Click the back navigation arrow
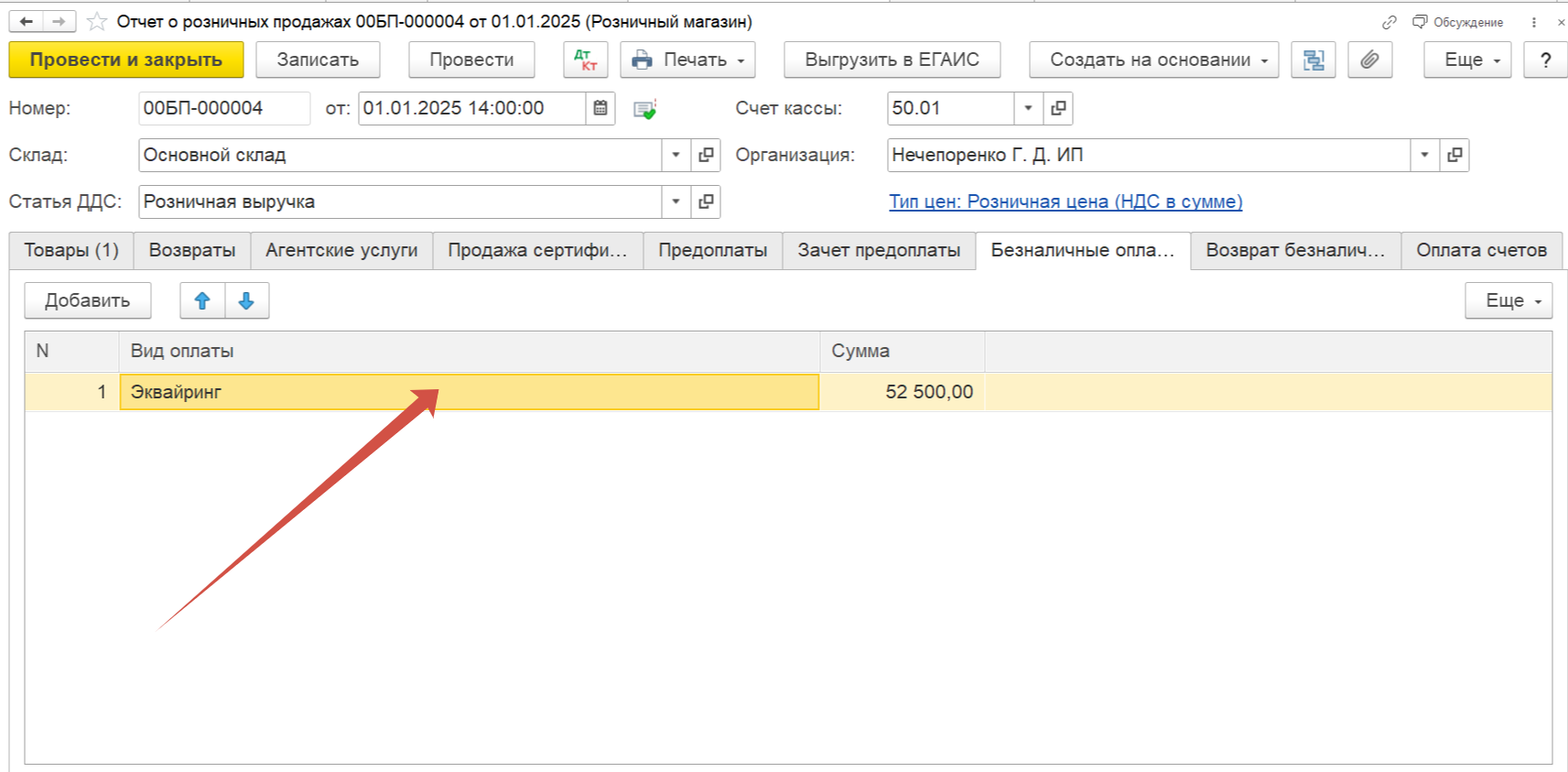Screen dimensions: 1568x772 (x=27, y=21)
